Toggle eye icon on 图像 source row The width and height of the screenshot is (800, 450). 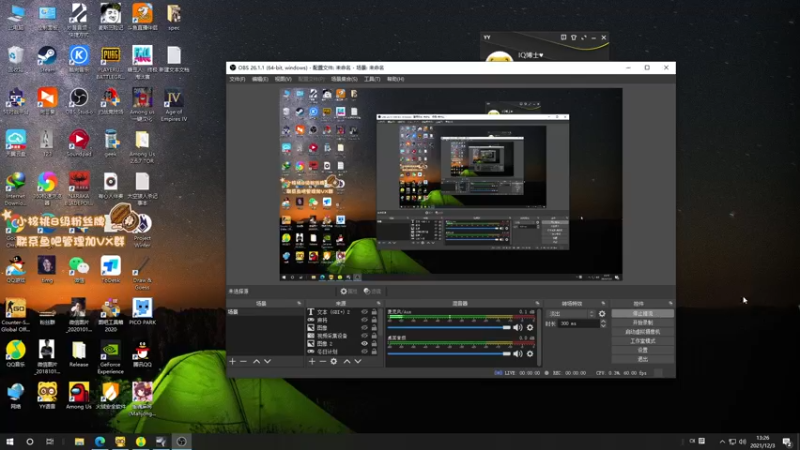coord(364,328)
